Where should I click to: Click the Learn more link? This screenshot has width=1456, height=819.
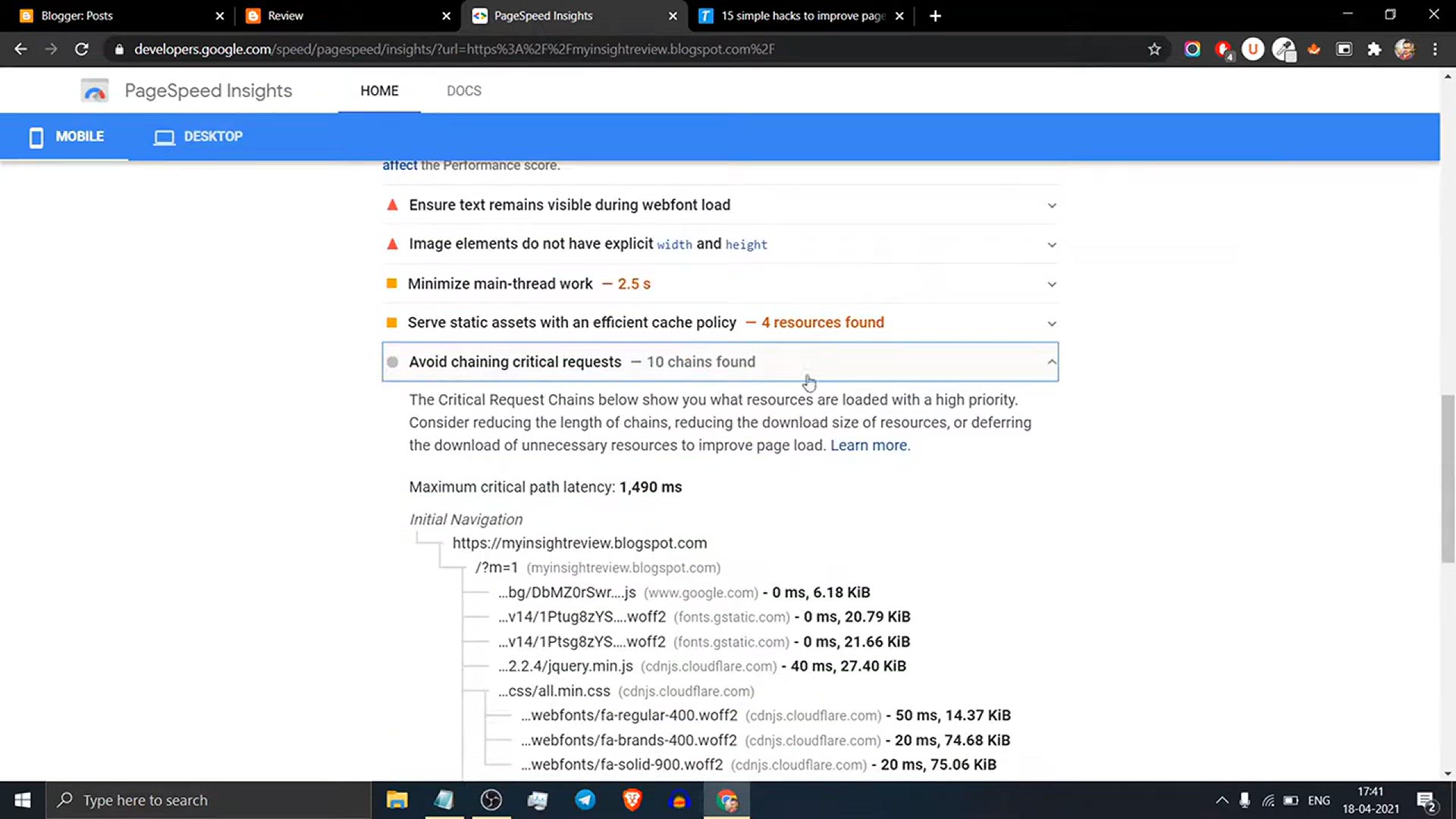point(869,446)
